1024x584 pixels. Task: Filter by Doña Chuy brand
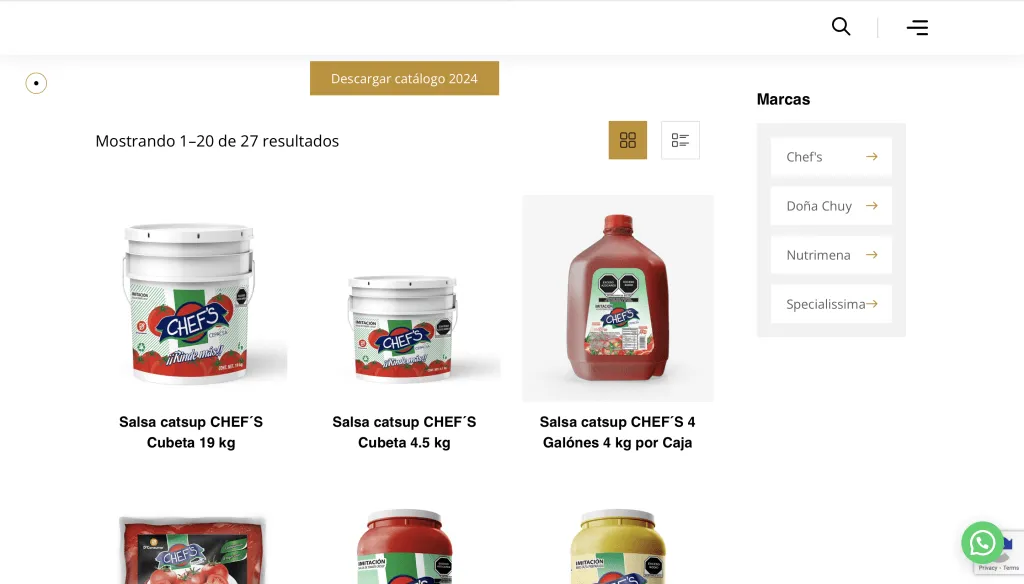tap(831, 206)
